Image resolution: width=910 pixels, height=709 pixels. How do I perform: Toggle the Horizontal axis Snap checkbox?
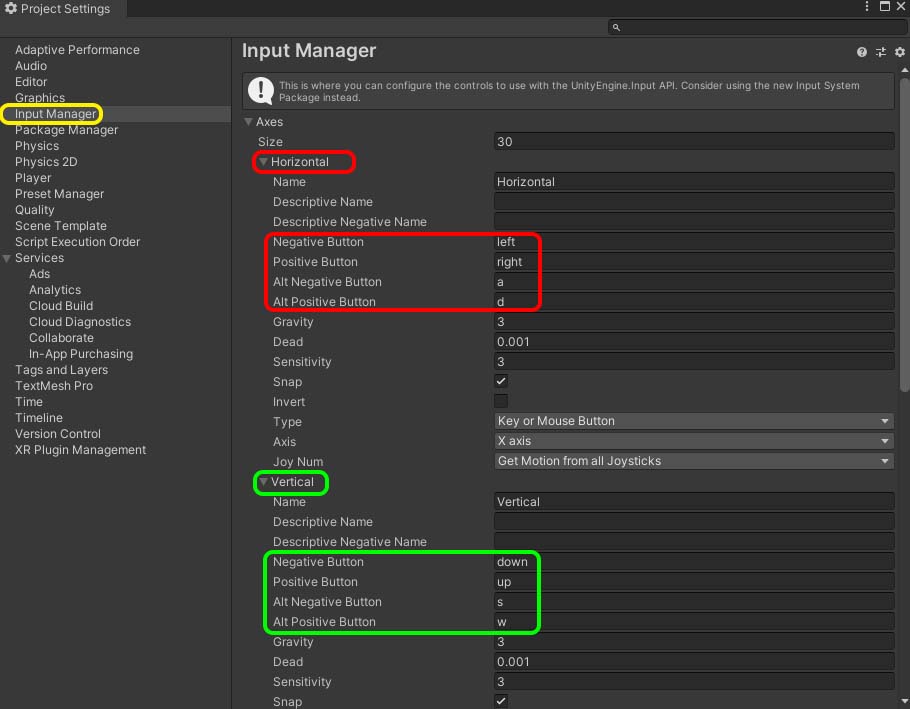501,381
